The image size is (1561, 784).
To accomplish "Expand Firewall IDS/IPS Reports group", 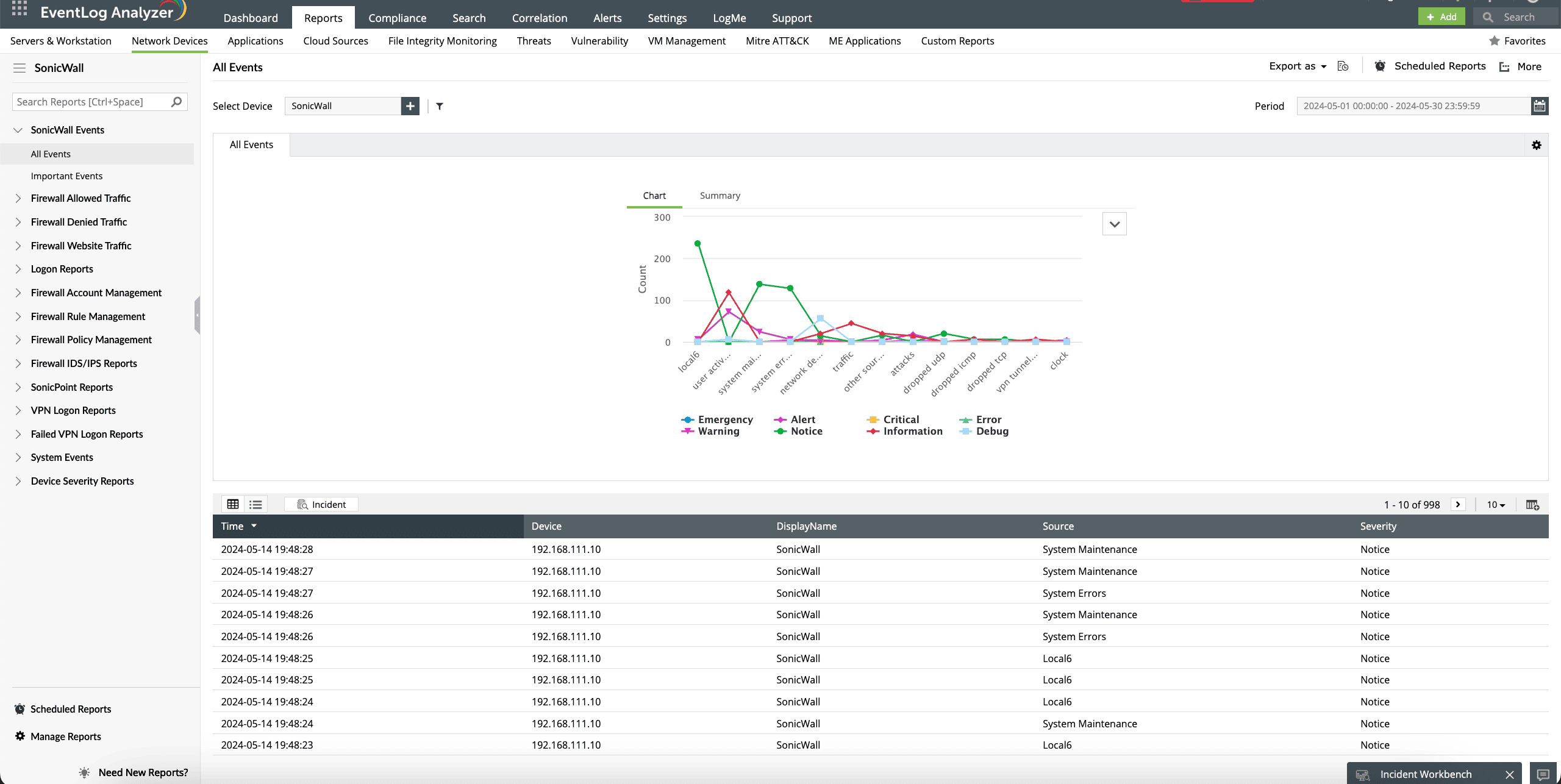I will click(x=18, y=363).
